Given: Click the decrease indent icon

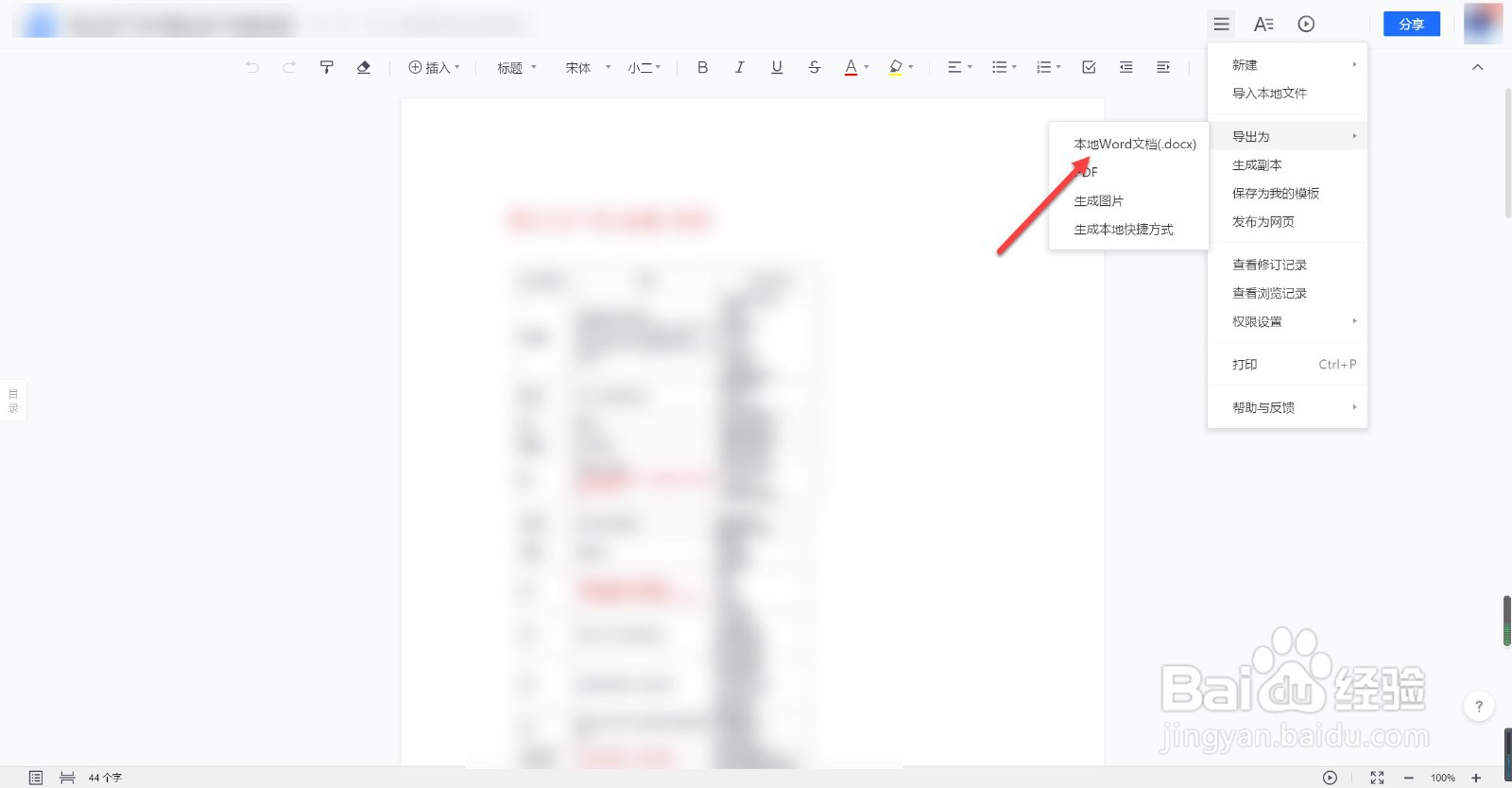Looking at the screenshot, I should click(x=1125, y=67).
